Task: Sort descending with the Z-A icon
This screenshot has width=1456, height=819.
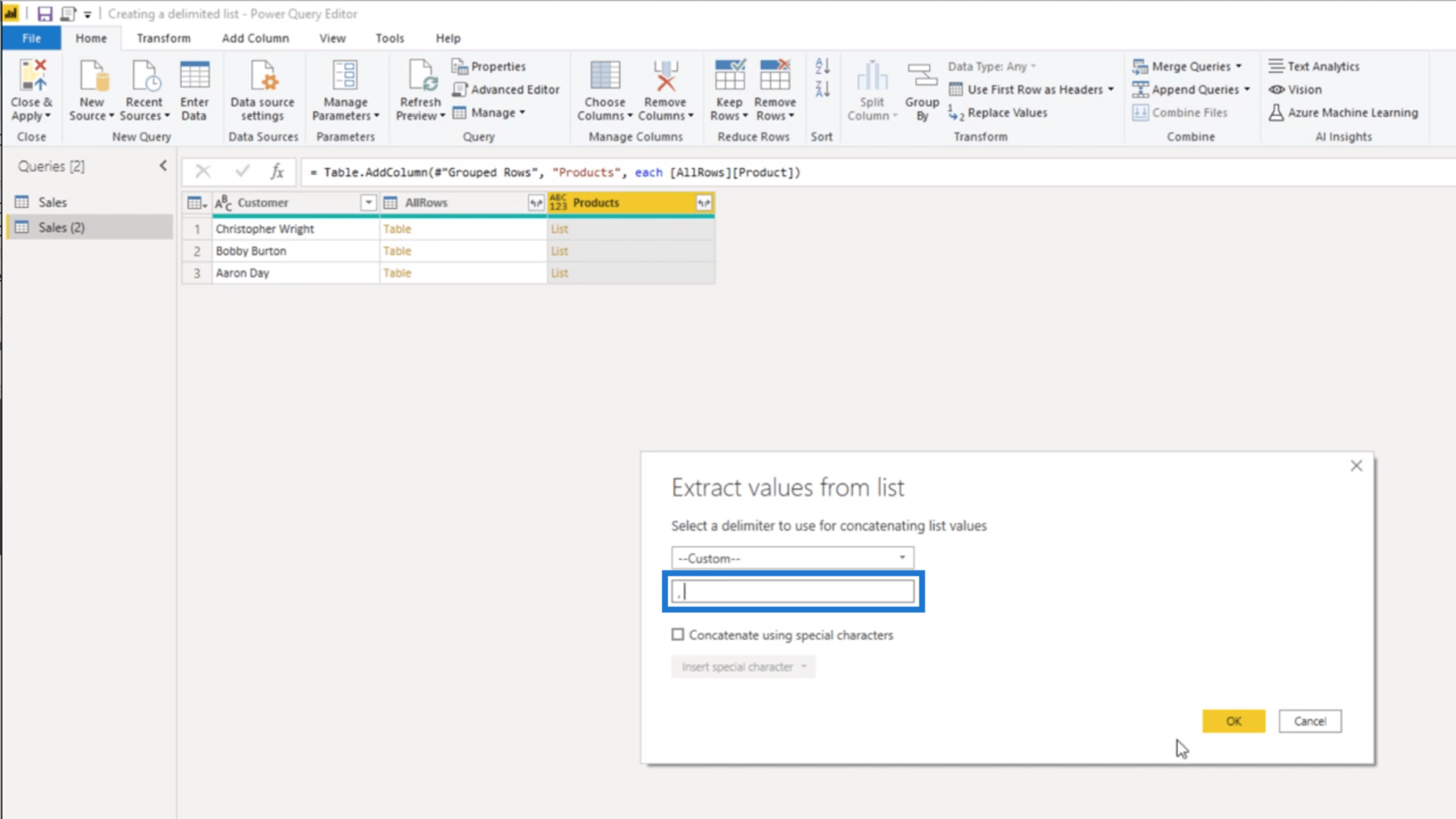Action: coord(822,88)
